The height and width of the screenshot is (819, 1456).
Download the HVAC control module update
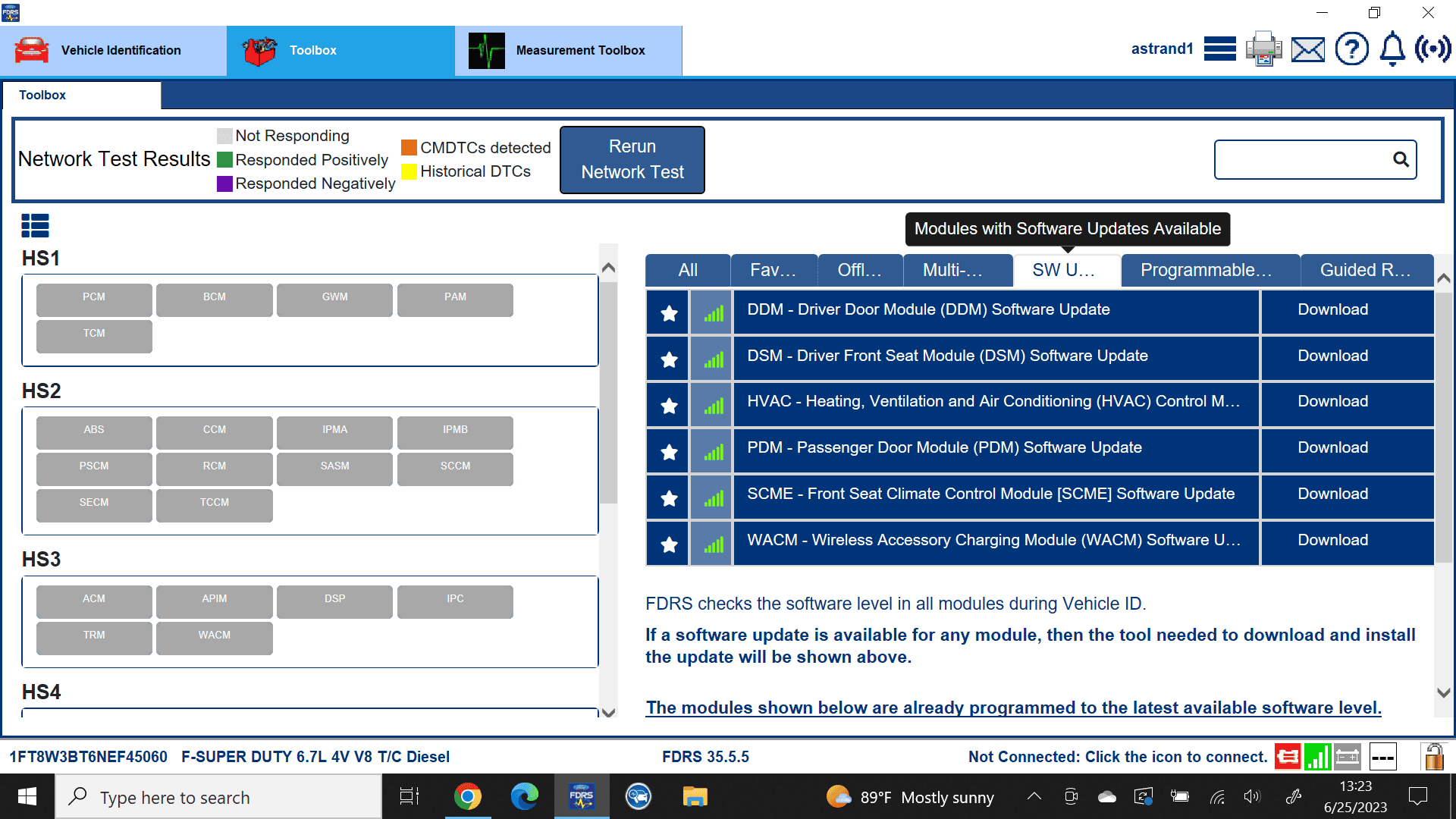tap(1332, 401)
